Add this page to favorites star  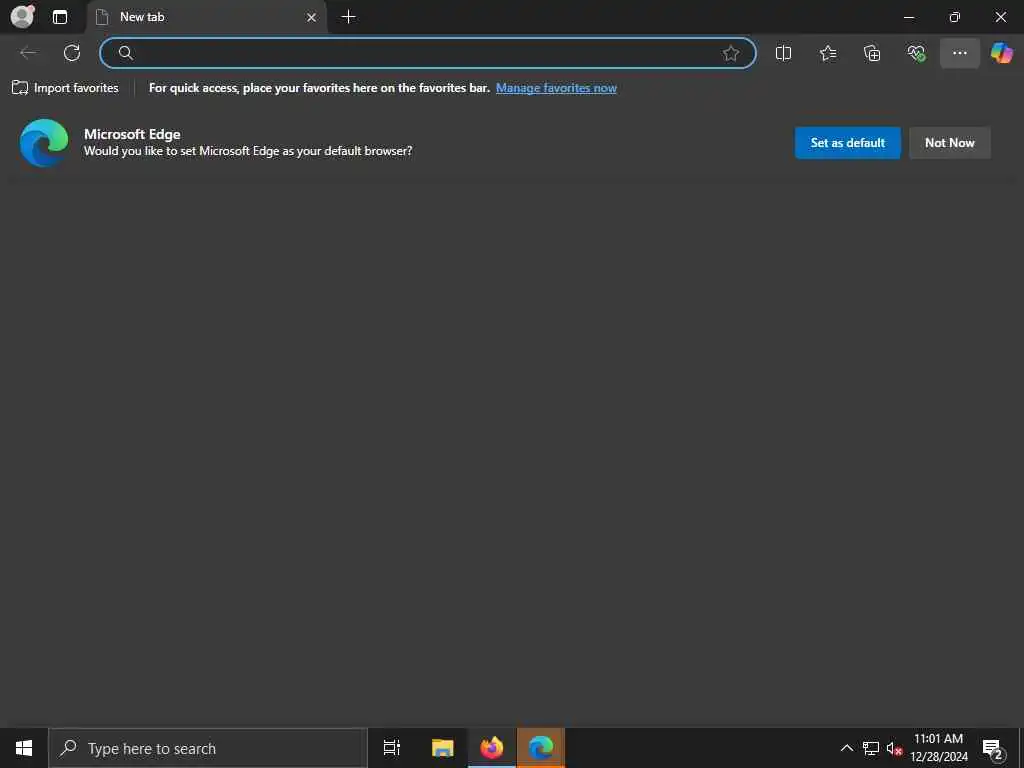(x=731, y=53)
